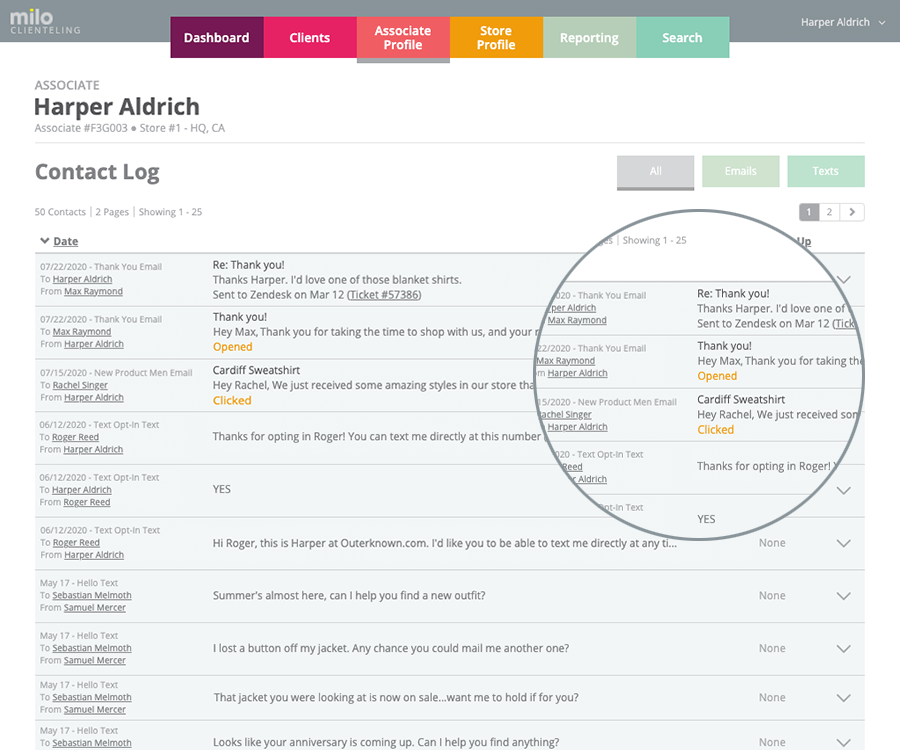This screenshot has height=750, width=900.
Task: Click the milo Clienteling logo
Action: (x=45, y=21)
